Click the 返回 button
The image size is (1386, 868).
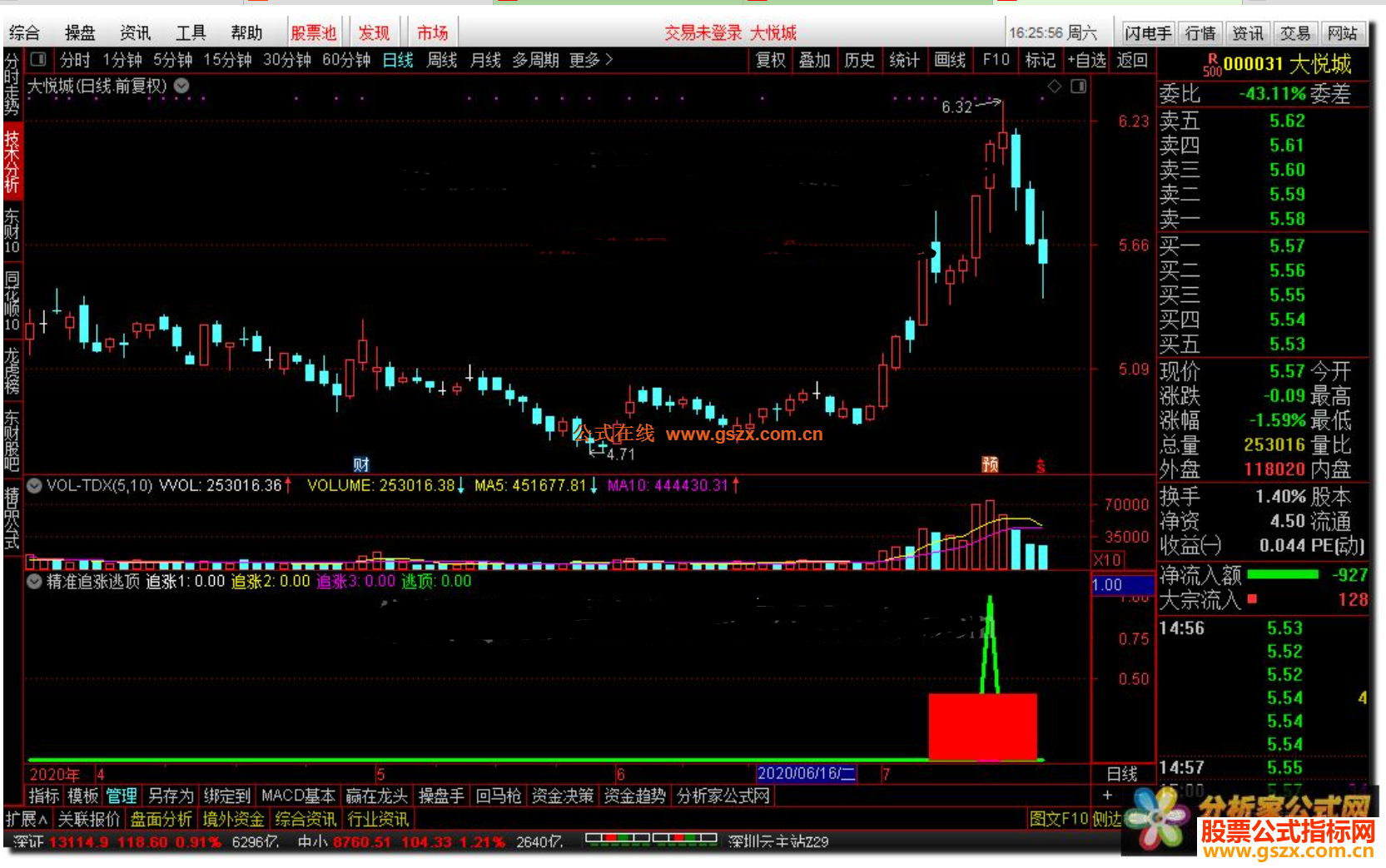[1132, 60]
